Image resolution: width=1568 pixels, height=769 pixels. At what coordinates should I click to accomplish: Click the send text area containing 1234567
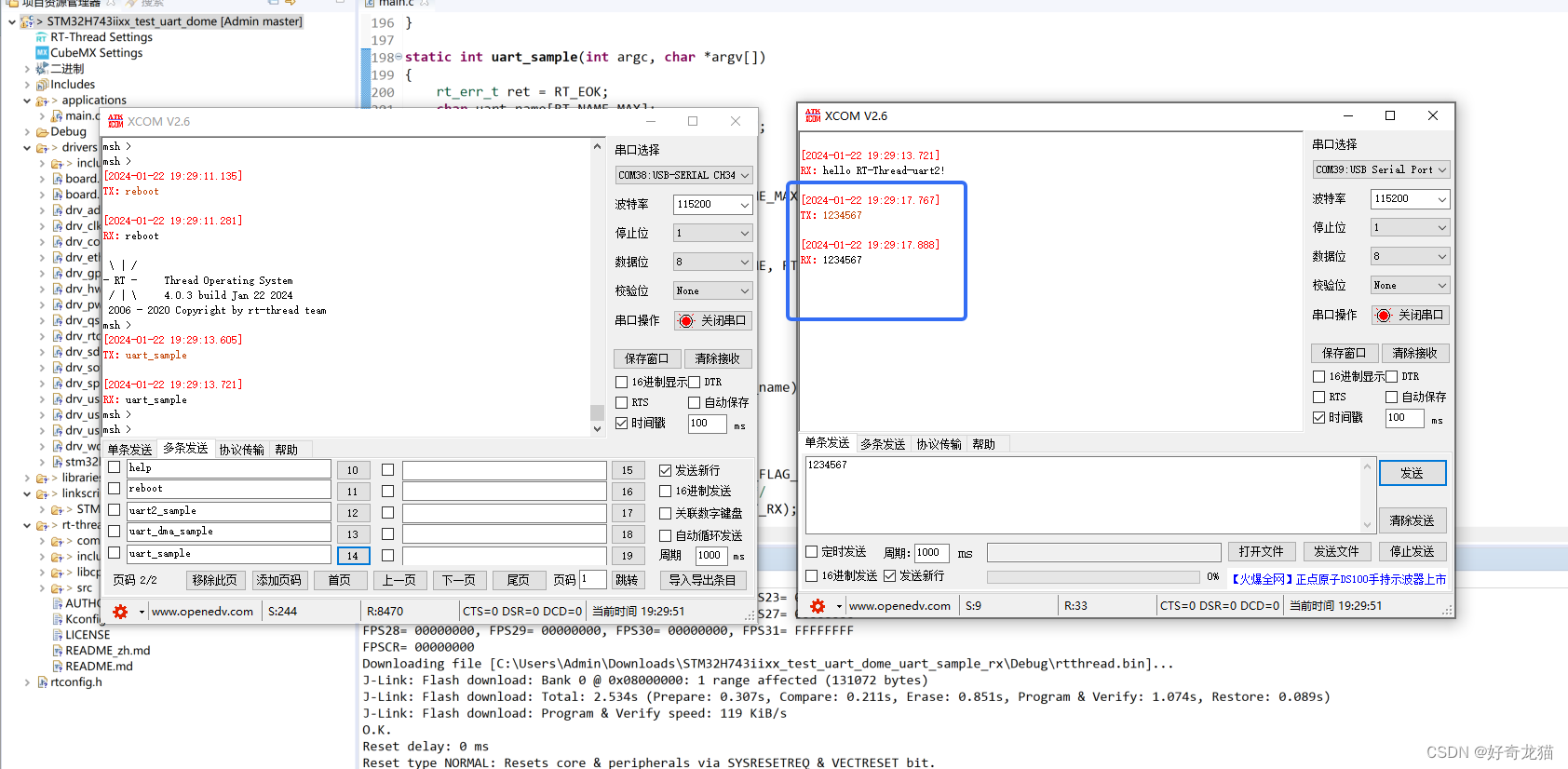click(1083, 494)
